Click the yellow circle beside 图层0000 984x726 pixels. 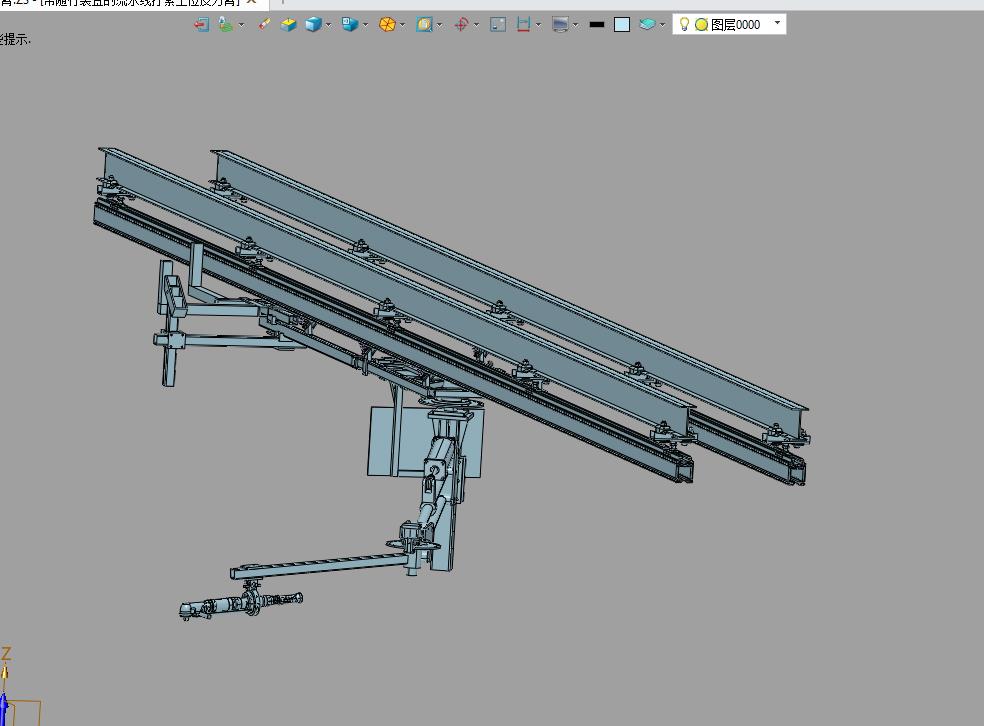point(702,24)
